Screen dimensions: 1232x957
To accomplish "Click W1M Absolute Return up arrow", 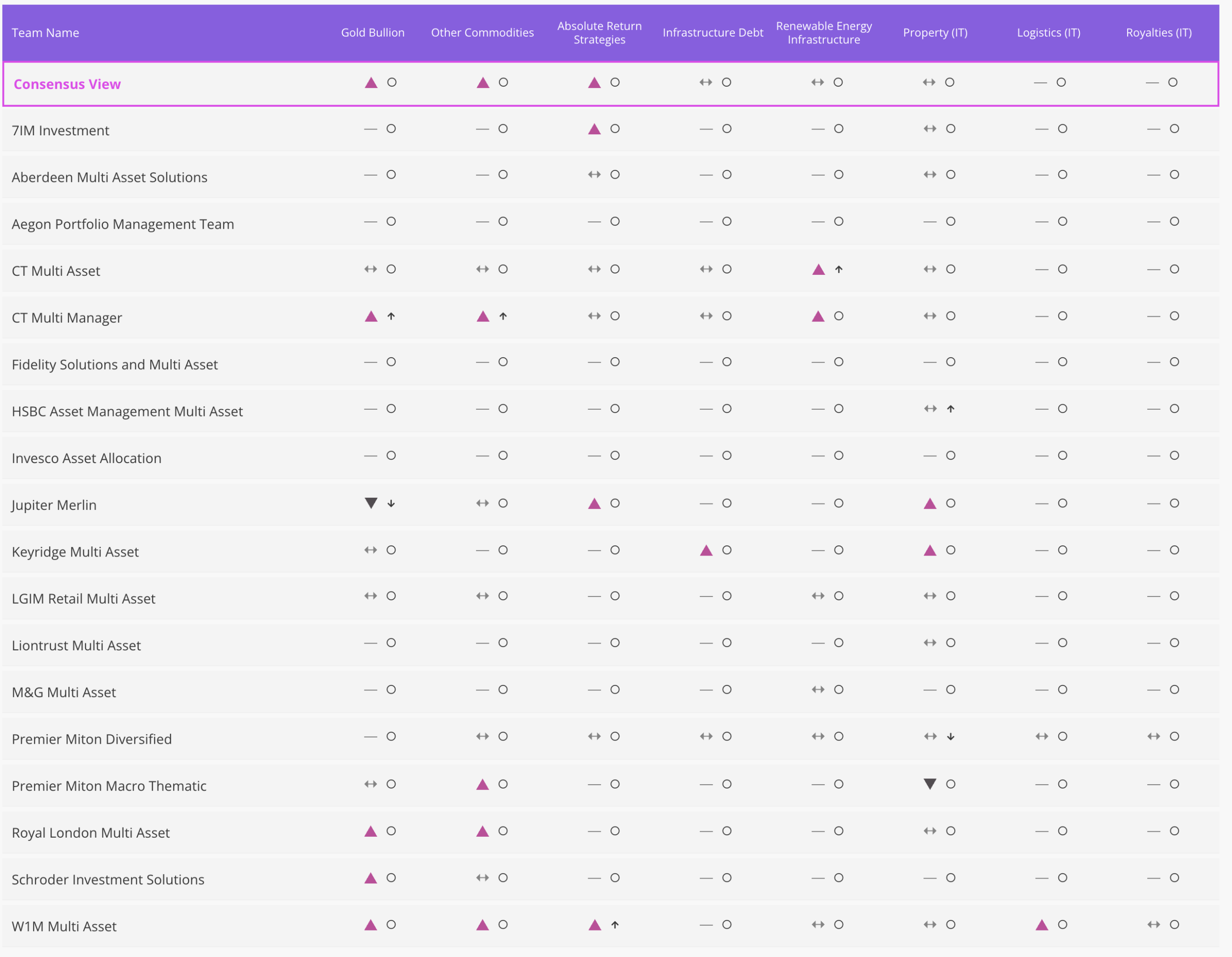I will 615,924.
